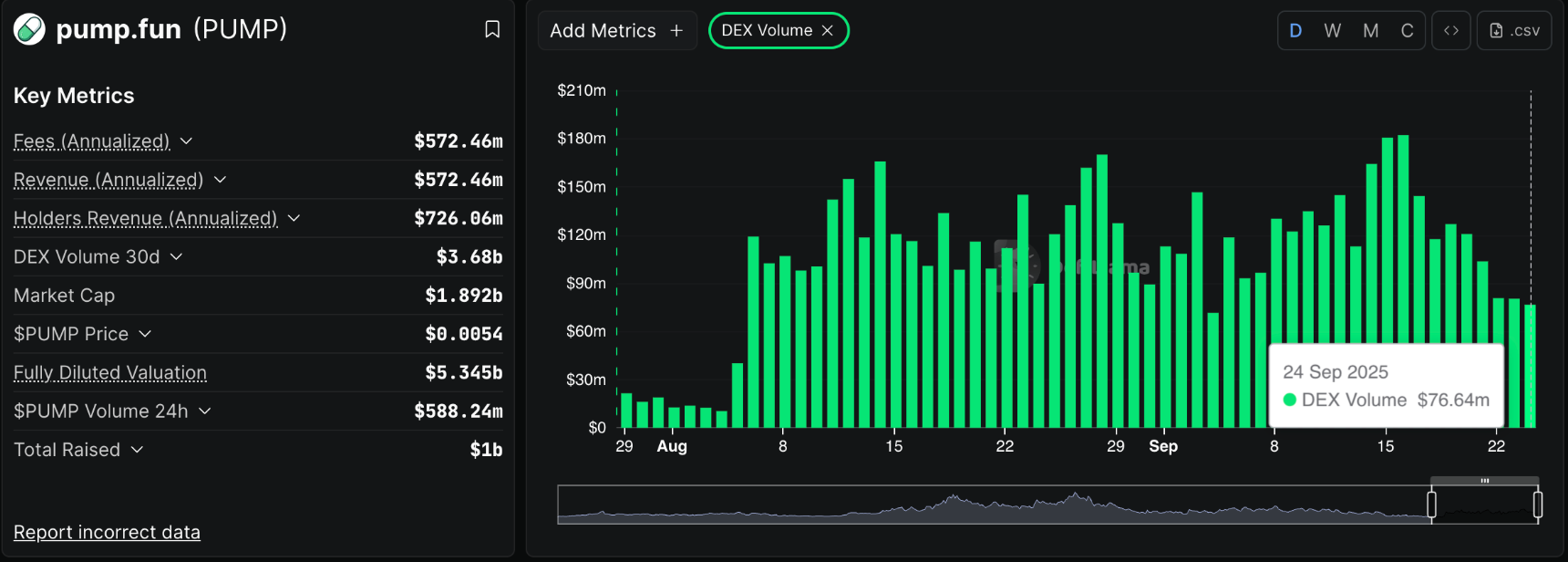The image size is (1568, 562).
Task: Grab the left handle of range slider
Action: (1431, 505)
